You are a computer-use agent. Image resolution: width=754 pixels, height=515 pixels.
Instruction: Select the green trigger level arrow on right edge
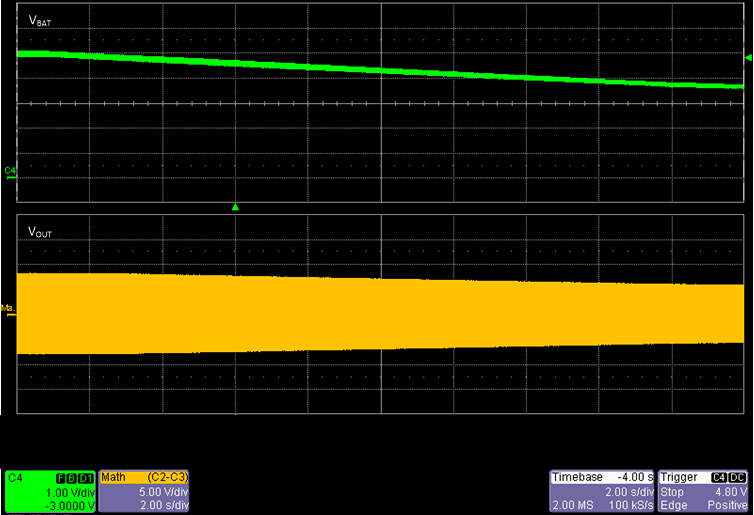[x=748, y=58]
